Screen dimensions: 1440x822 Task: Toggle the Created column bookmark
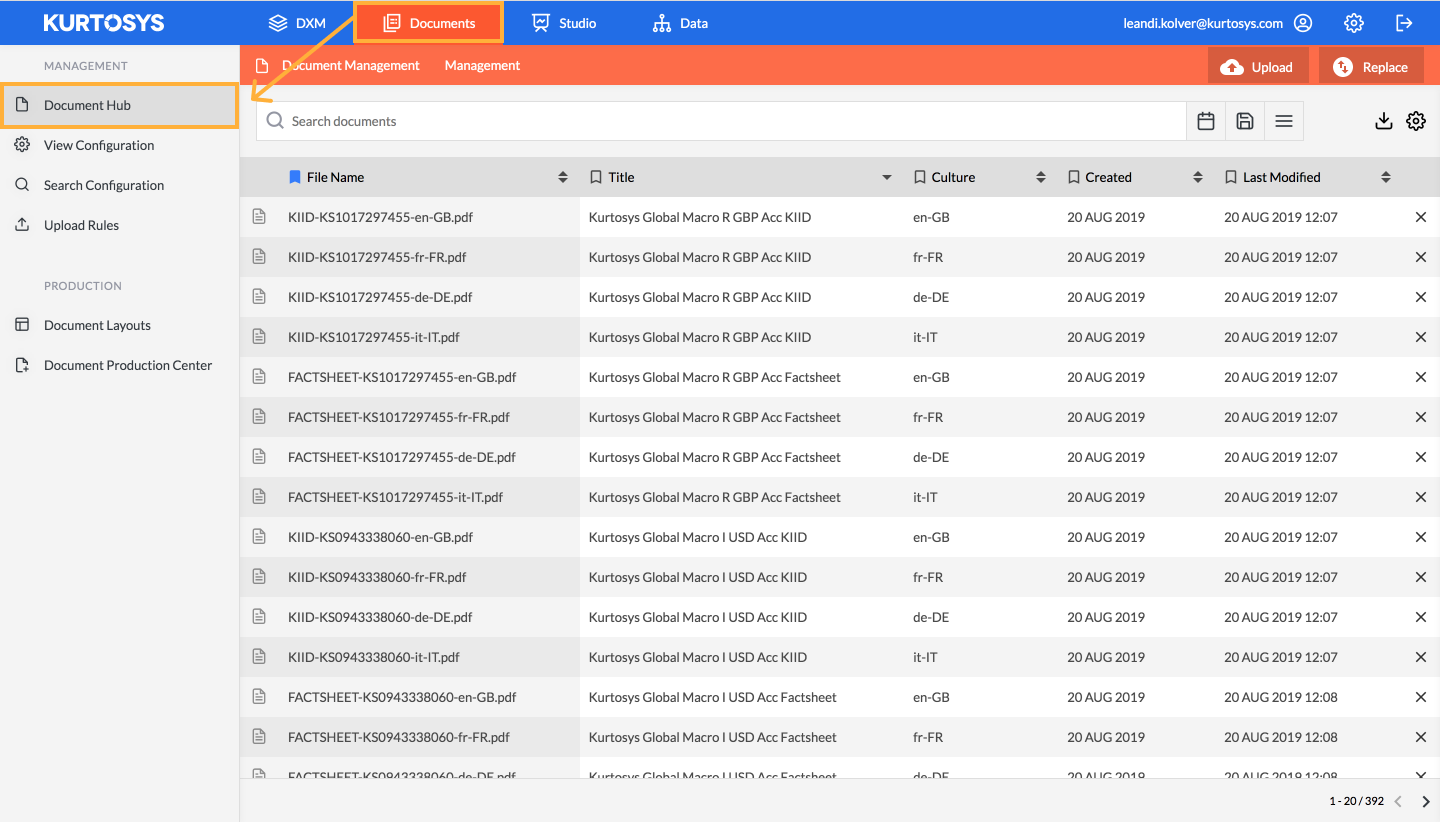click(x=1074, y=177)
